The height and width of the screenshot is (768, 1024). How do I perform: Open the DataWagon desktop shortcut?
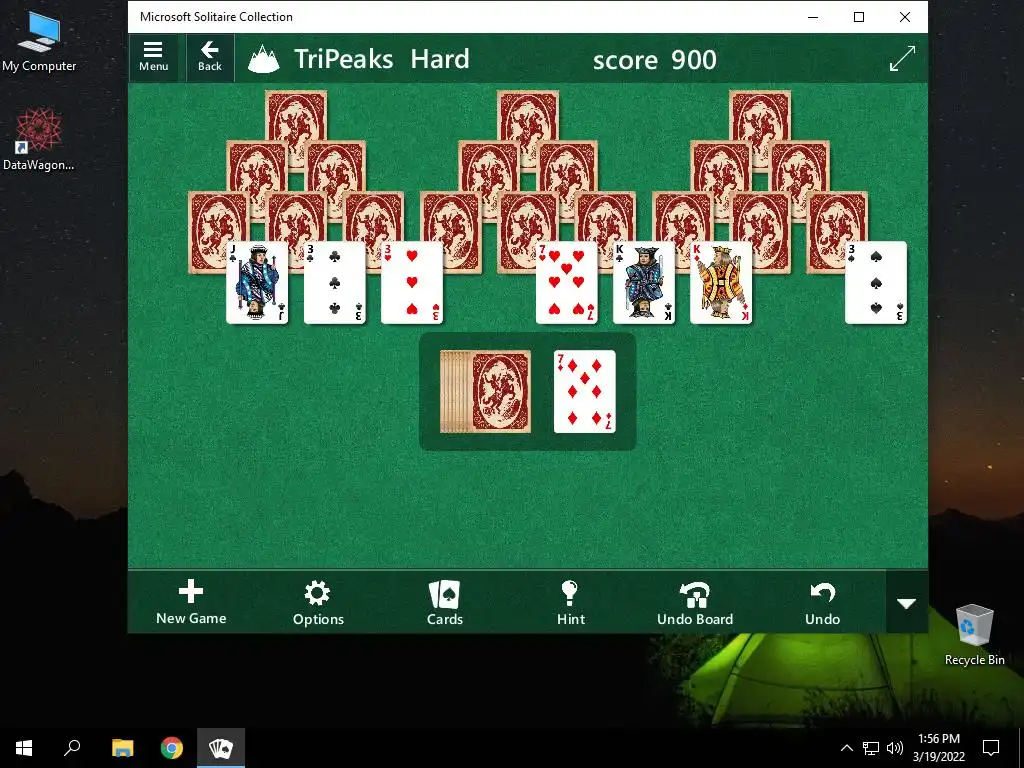[39, 140]
